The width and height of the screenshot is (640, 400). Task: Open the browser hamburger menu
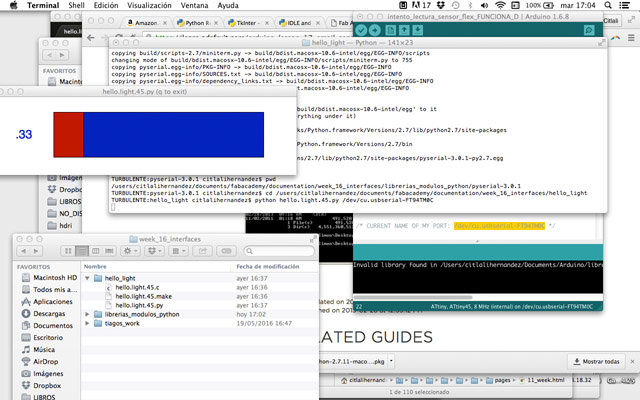click(x=631, y=38)
